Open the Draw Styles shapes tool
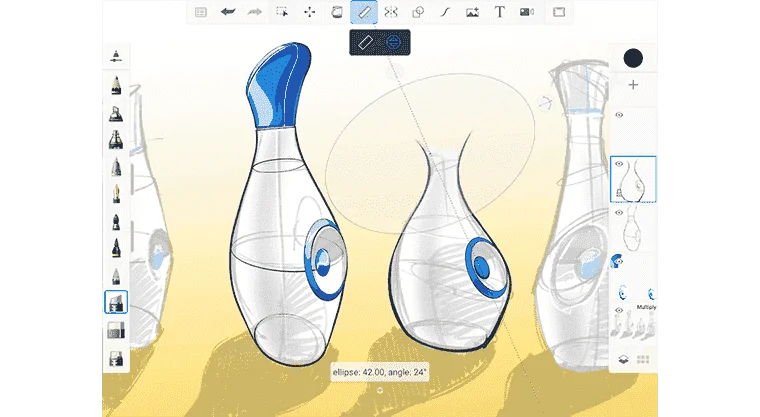760x417 pixels. pyautogui.click(x=418, y=12)
